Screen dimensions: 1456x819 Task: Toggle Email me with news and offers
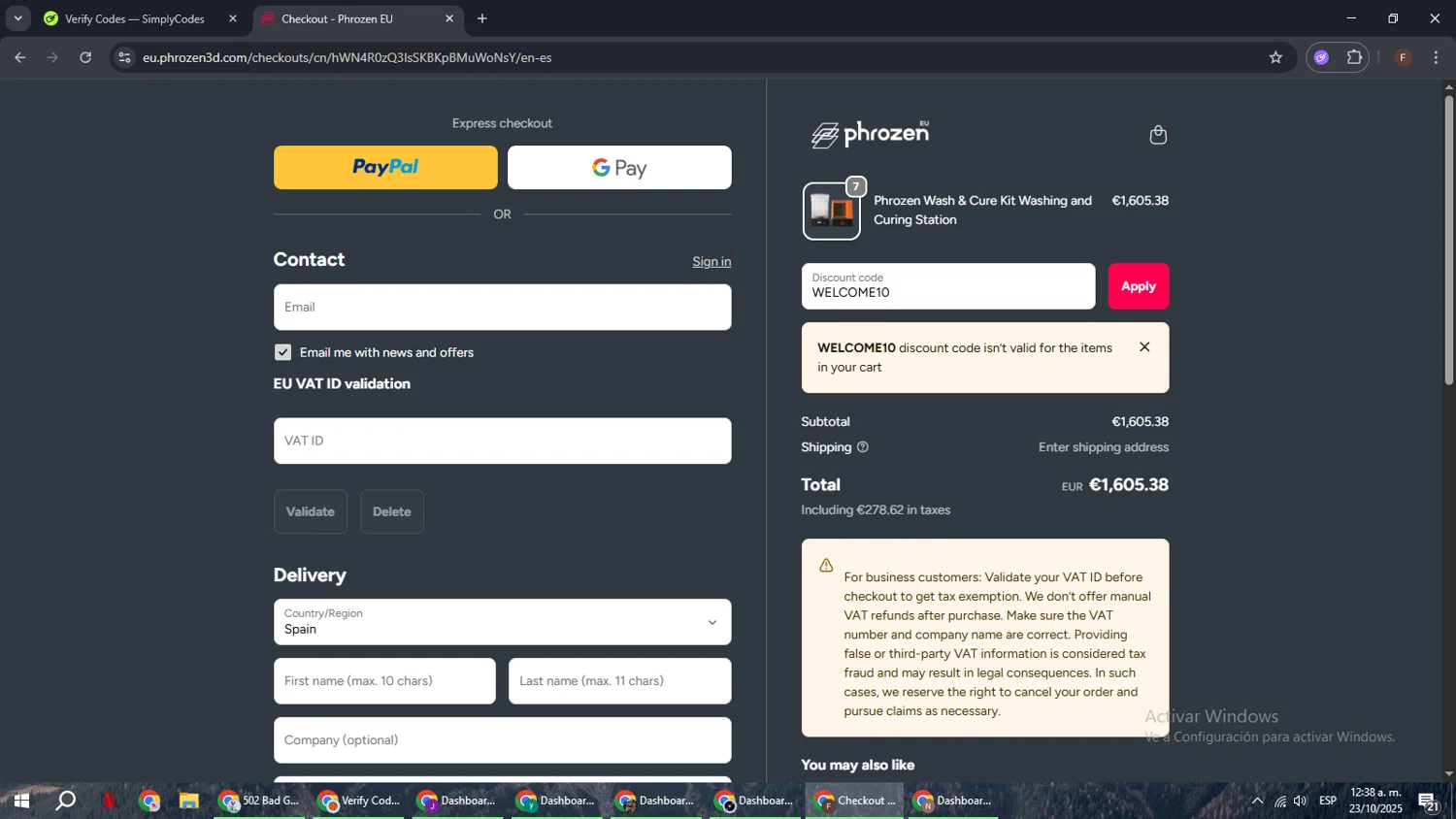point(282,352)
